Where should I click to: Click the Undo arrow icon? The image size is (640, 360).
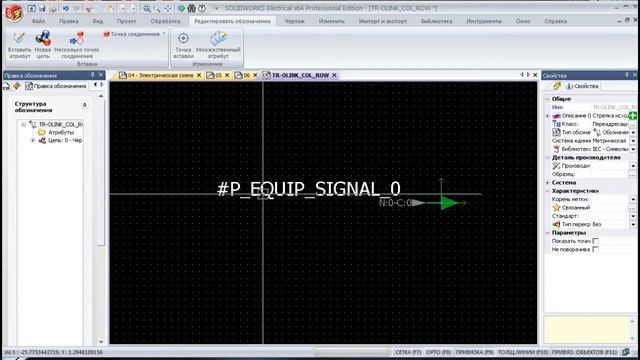pos(66,8)
